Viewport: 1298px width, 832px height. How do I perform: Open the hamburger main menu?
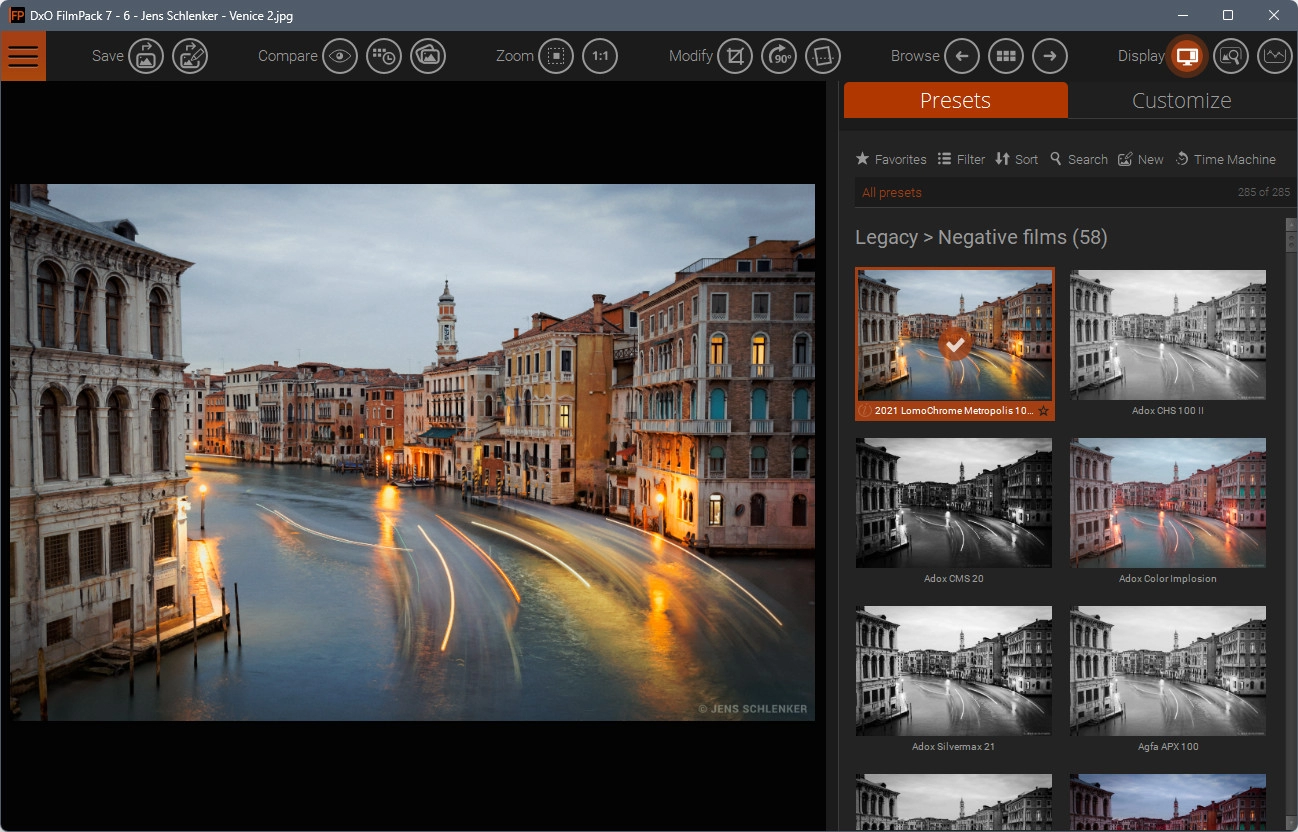[23, 56]
